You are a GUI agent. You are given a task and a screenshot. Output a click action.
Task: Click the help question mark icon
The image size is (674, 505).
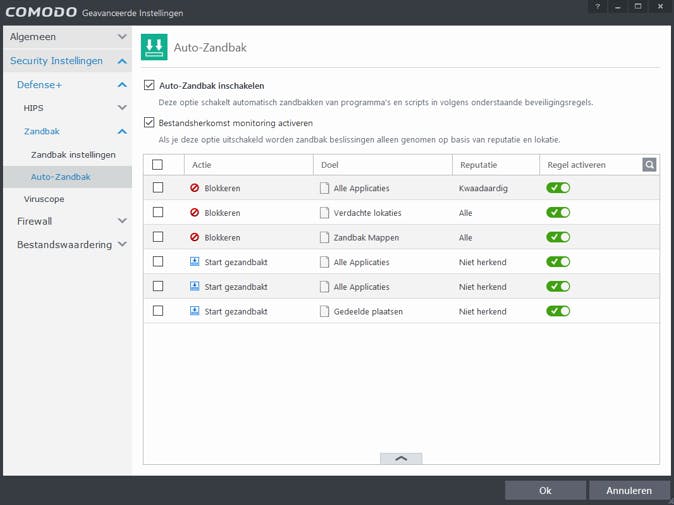tap(597, 6)
